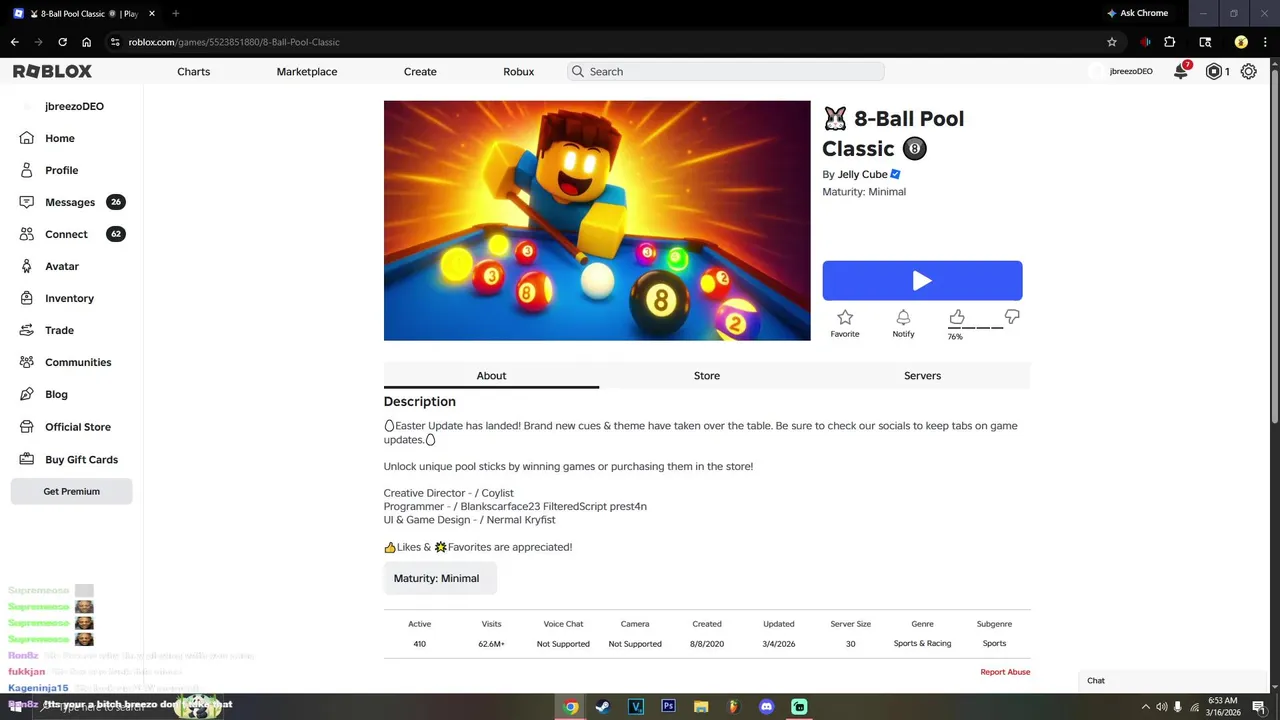Open File Explorer from the taskbar

pyautogui.click(x=701, y=706)
